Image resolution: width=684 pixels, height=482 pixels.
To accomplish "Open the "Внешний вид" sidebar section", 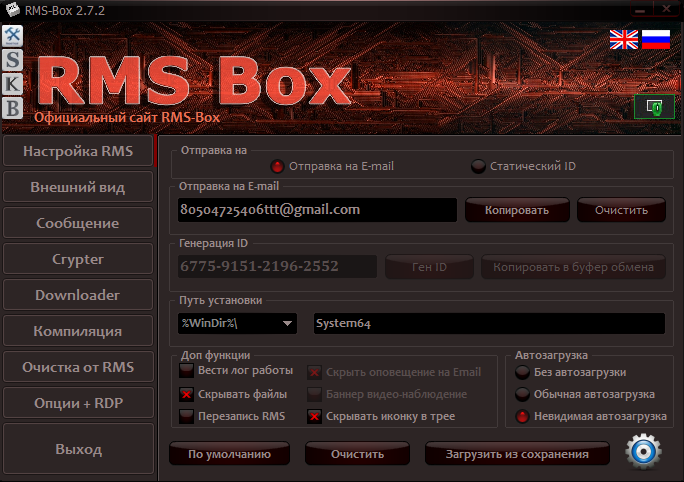I will point(77,187).
